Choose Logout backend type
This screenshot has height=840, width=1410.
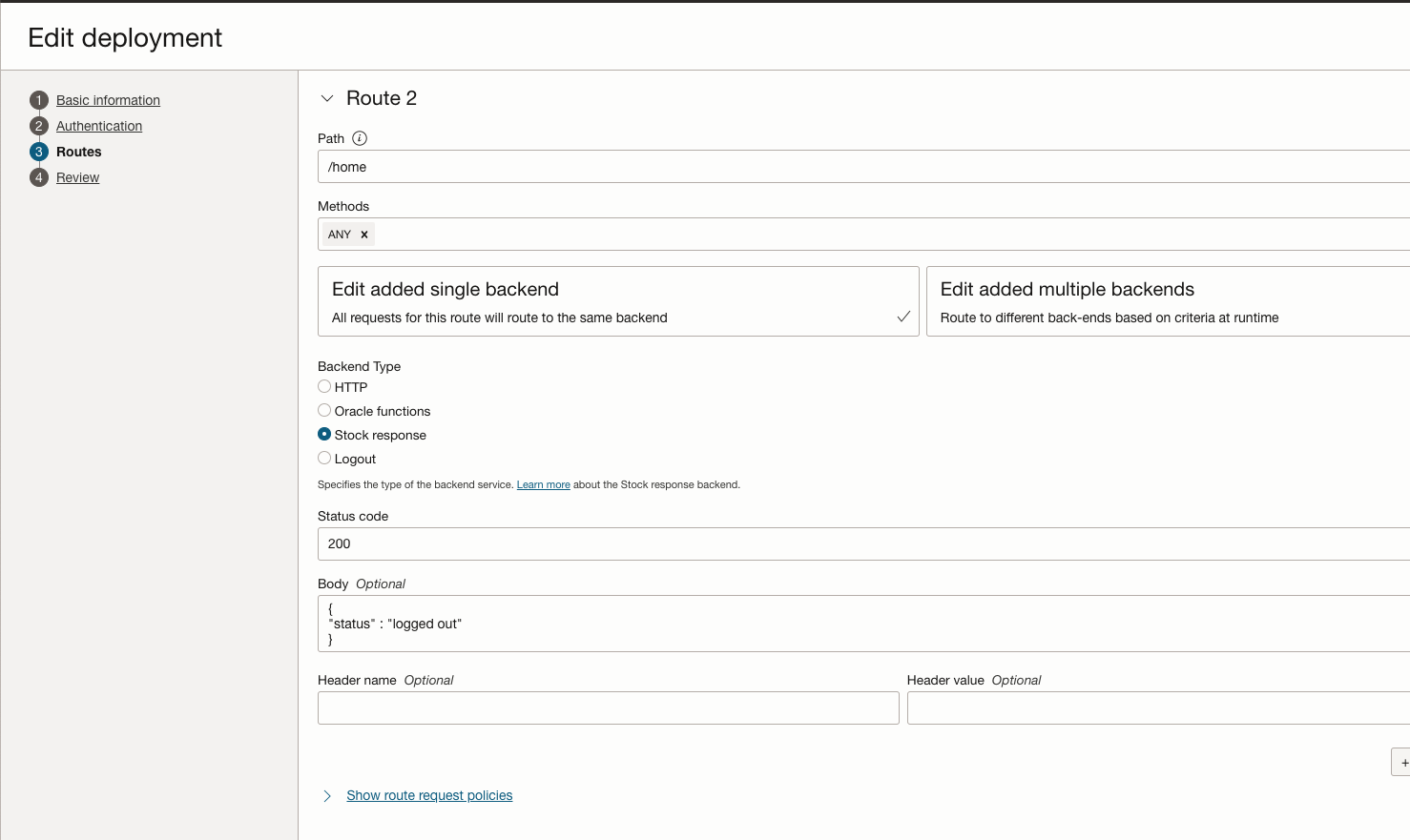324,459
